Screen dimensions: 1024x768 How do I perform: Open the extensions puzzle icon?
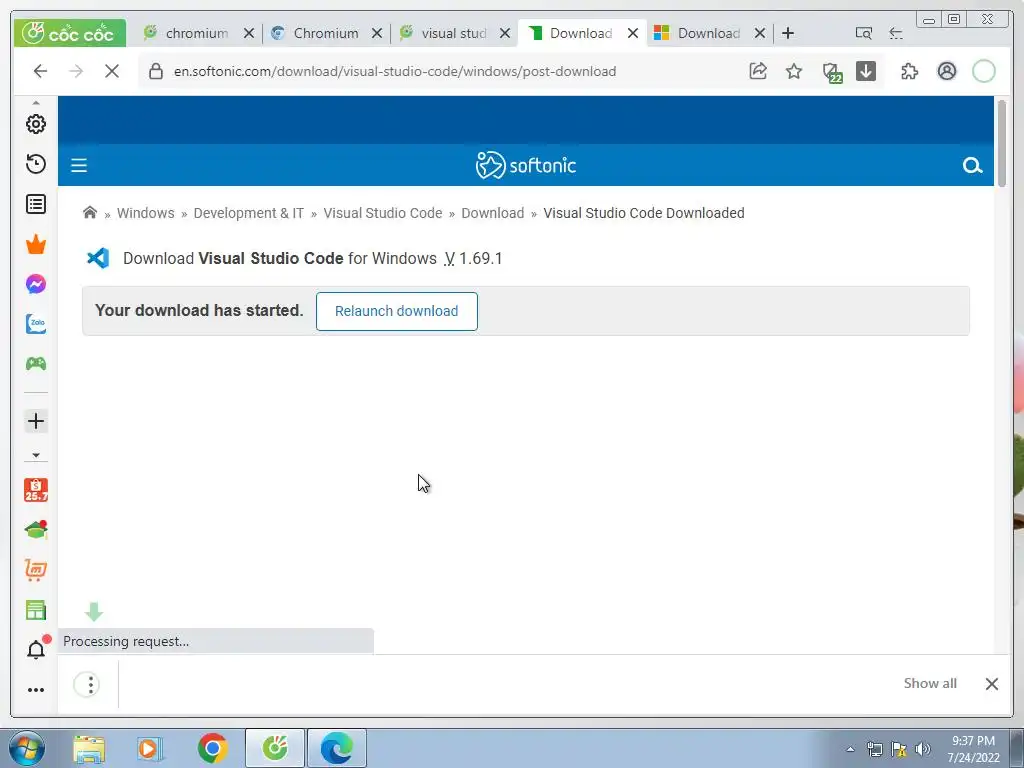pyautogui.click(x=909, y=71)
